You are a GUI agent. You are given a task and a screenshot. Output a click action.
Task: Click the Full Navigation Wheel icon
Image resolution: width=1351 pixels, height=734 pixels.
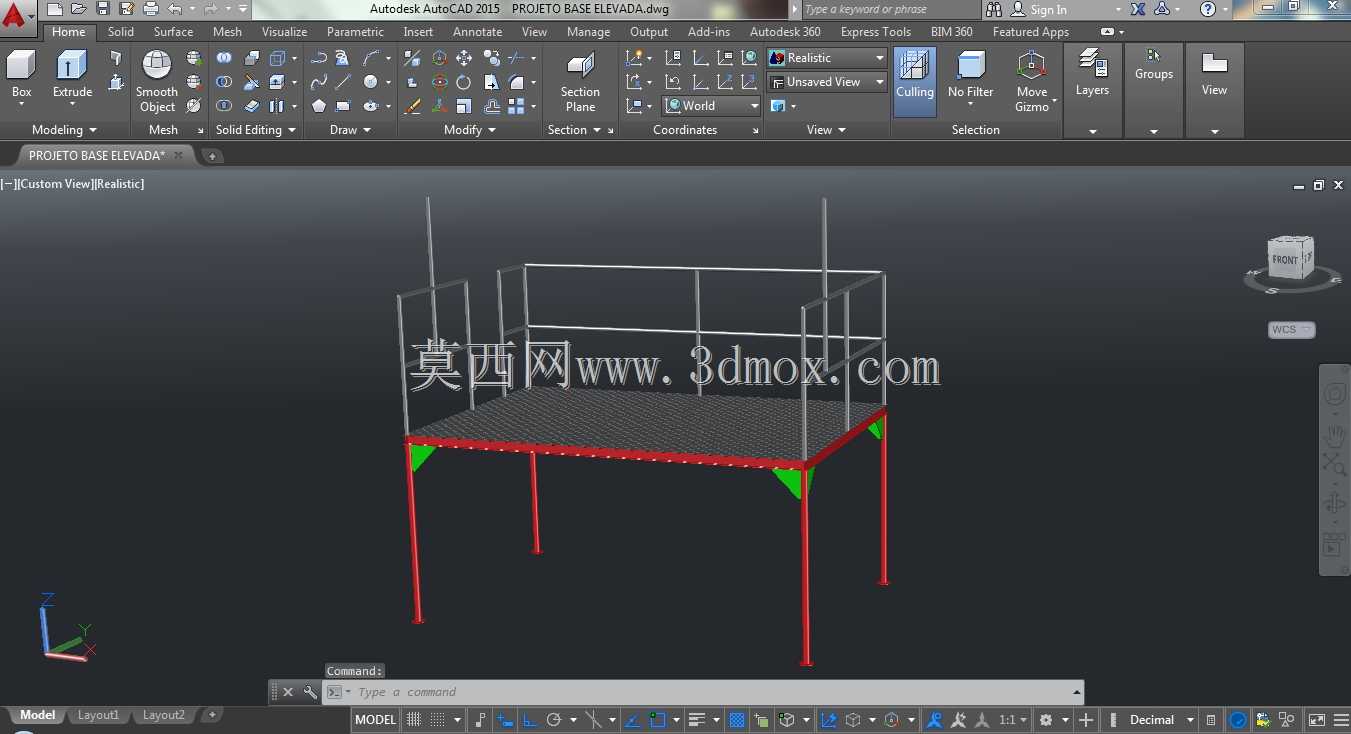[1335, 395]
